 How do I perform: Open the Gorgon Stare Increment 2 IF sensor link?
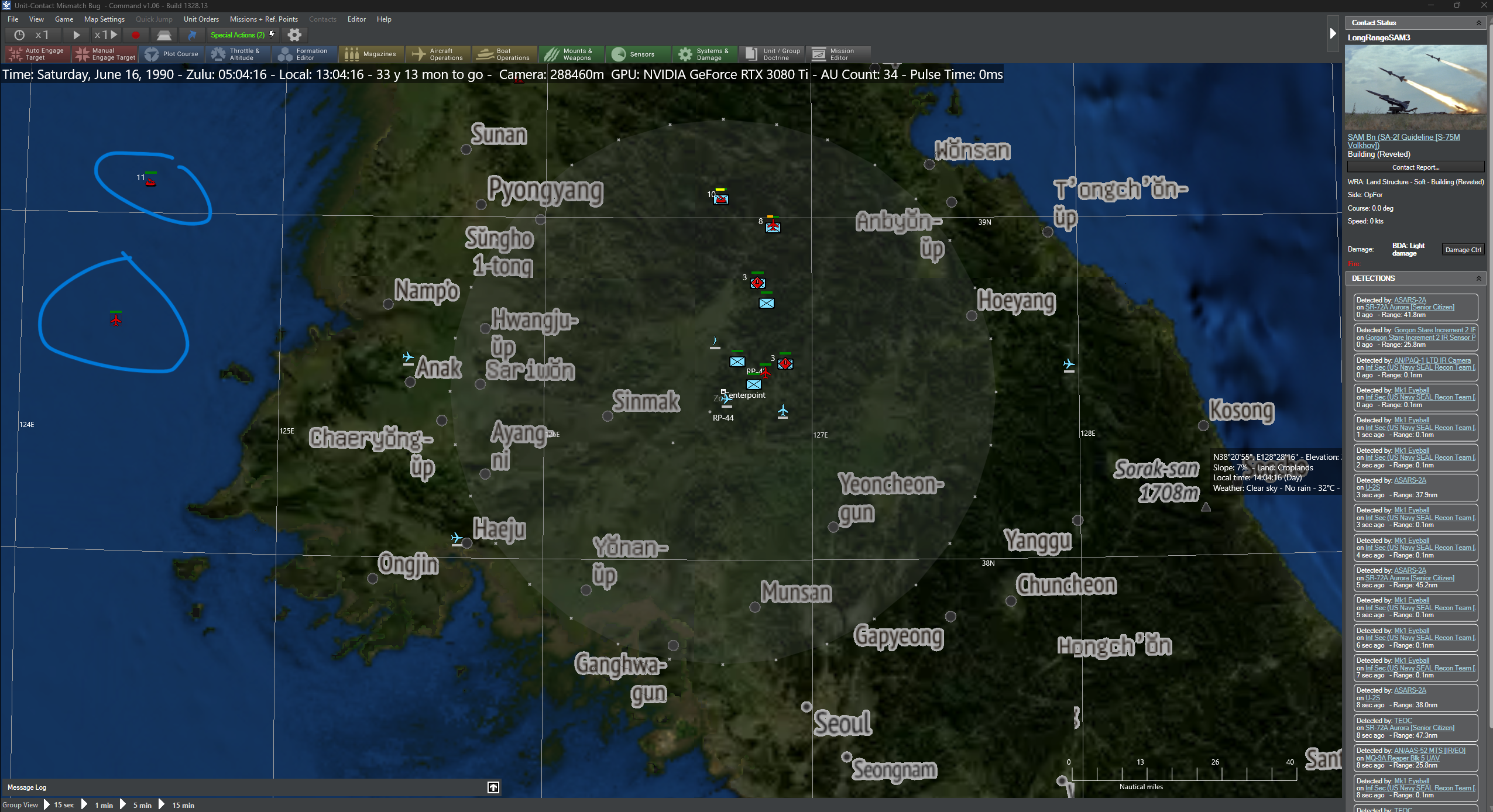point(1434,330)
